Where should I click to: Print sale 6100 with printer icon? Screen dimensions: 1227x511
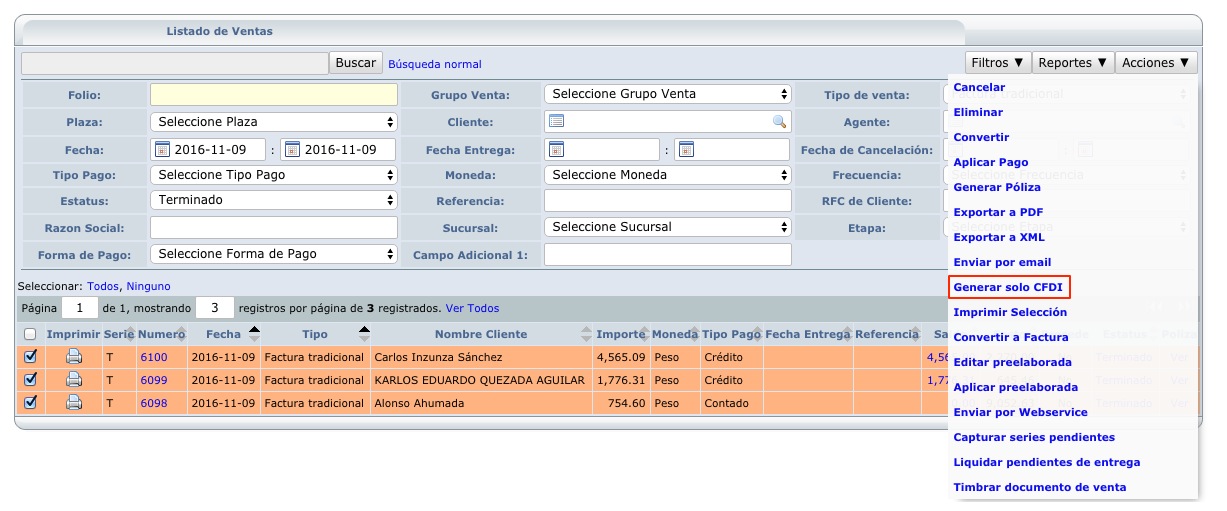coord(73,356)
